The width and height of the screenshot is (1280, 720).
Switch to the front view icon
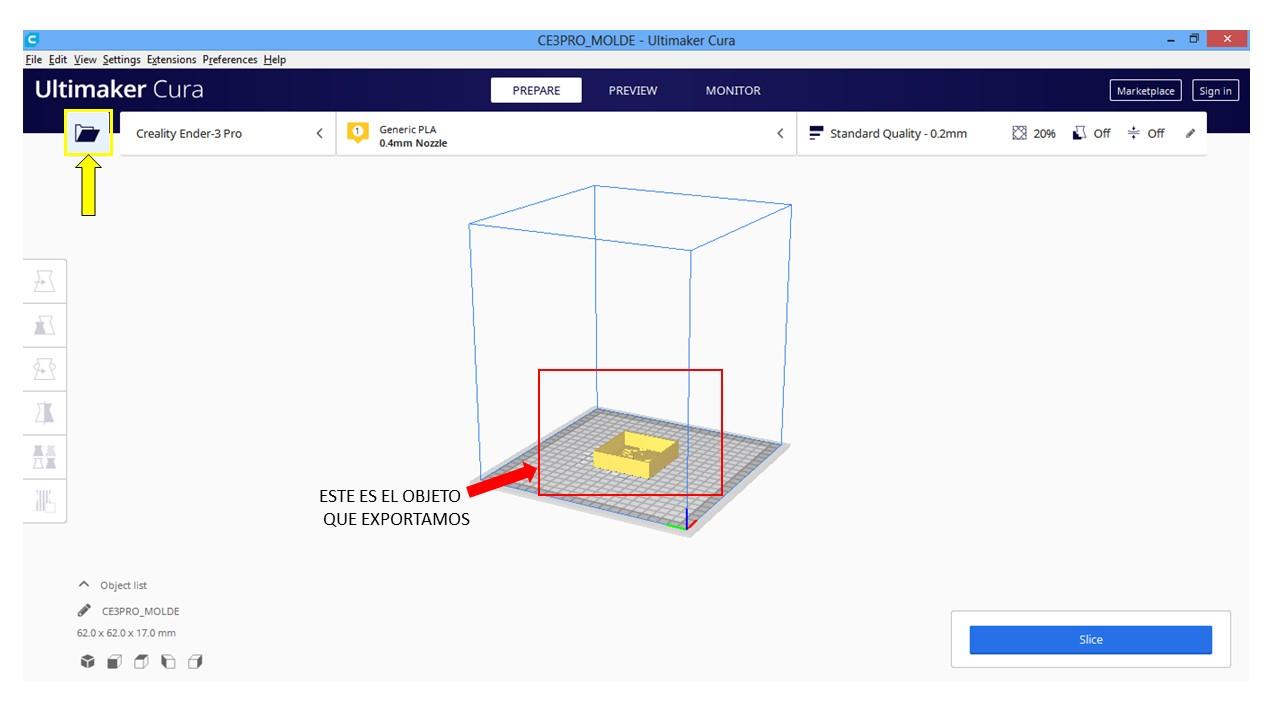115,661
